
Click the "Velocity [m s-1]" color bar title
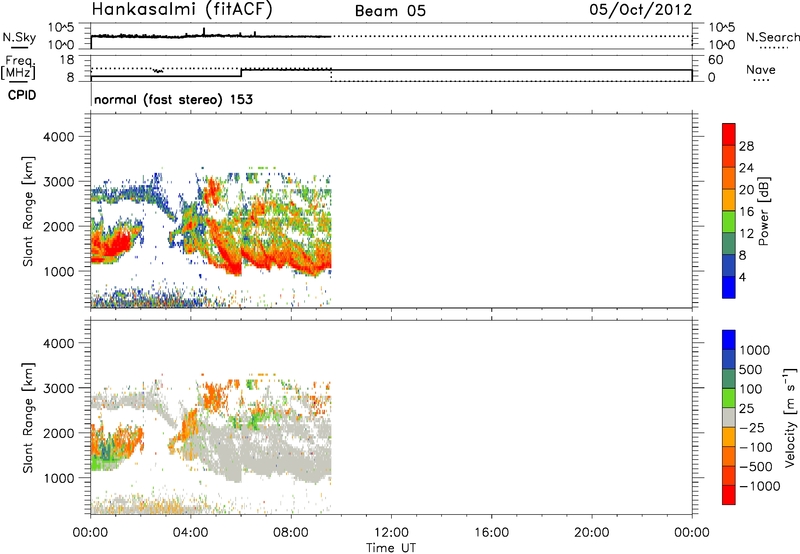pyautogui.click(x=790, y=417)
